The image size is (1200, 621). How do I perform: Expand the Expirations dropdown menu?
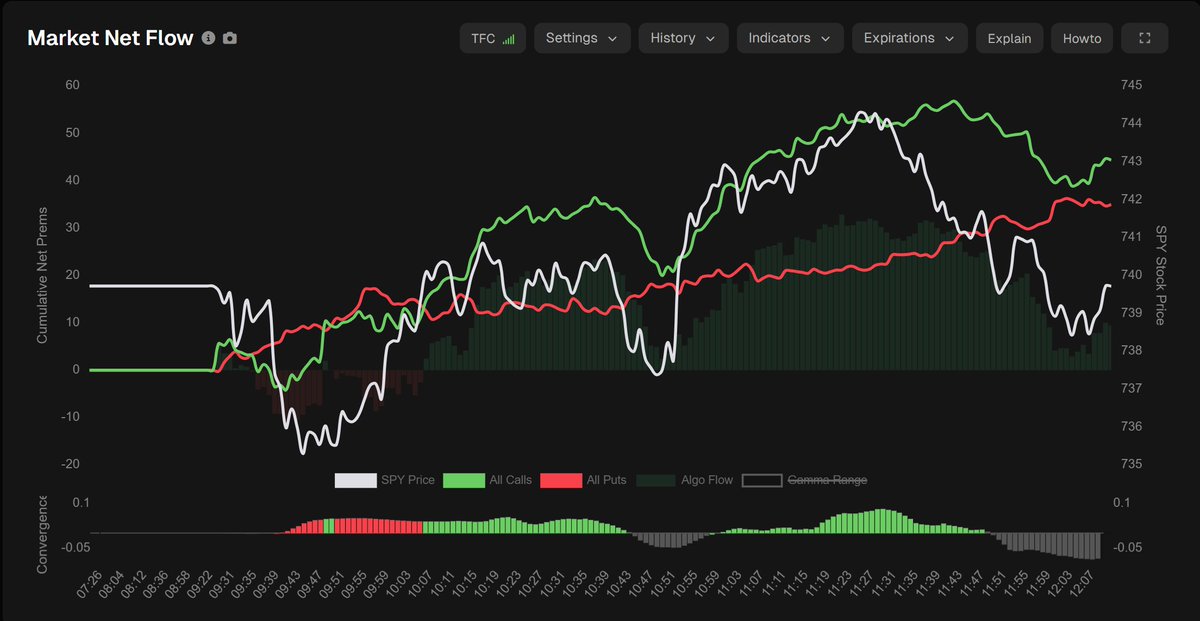pos(909,38)
